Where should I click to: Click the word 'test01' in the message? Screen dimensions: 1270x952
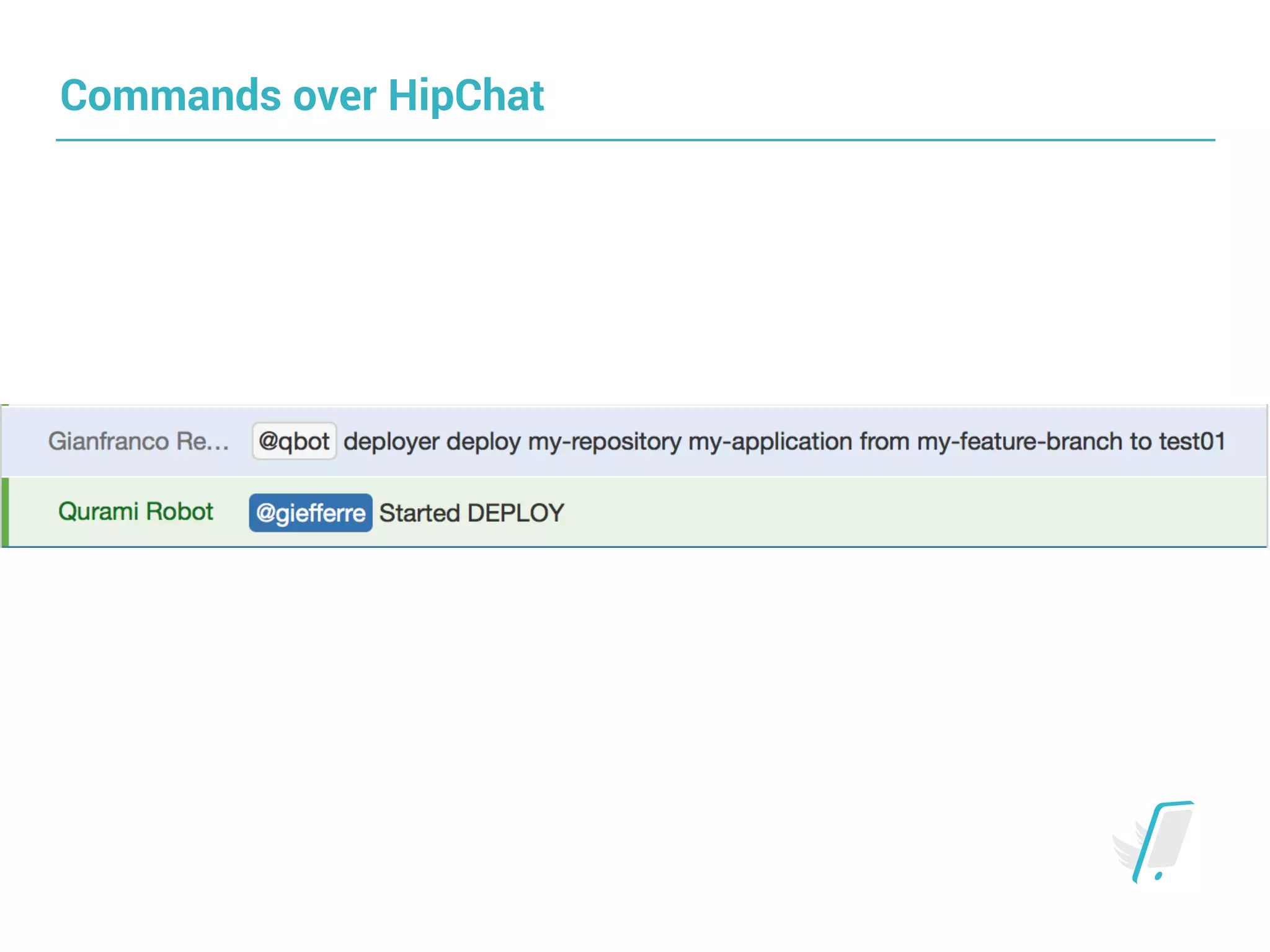pyautogui.click(x=1192, y=441)
